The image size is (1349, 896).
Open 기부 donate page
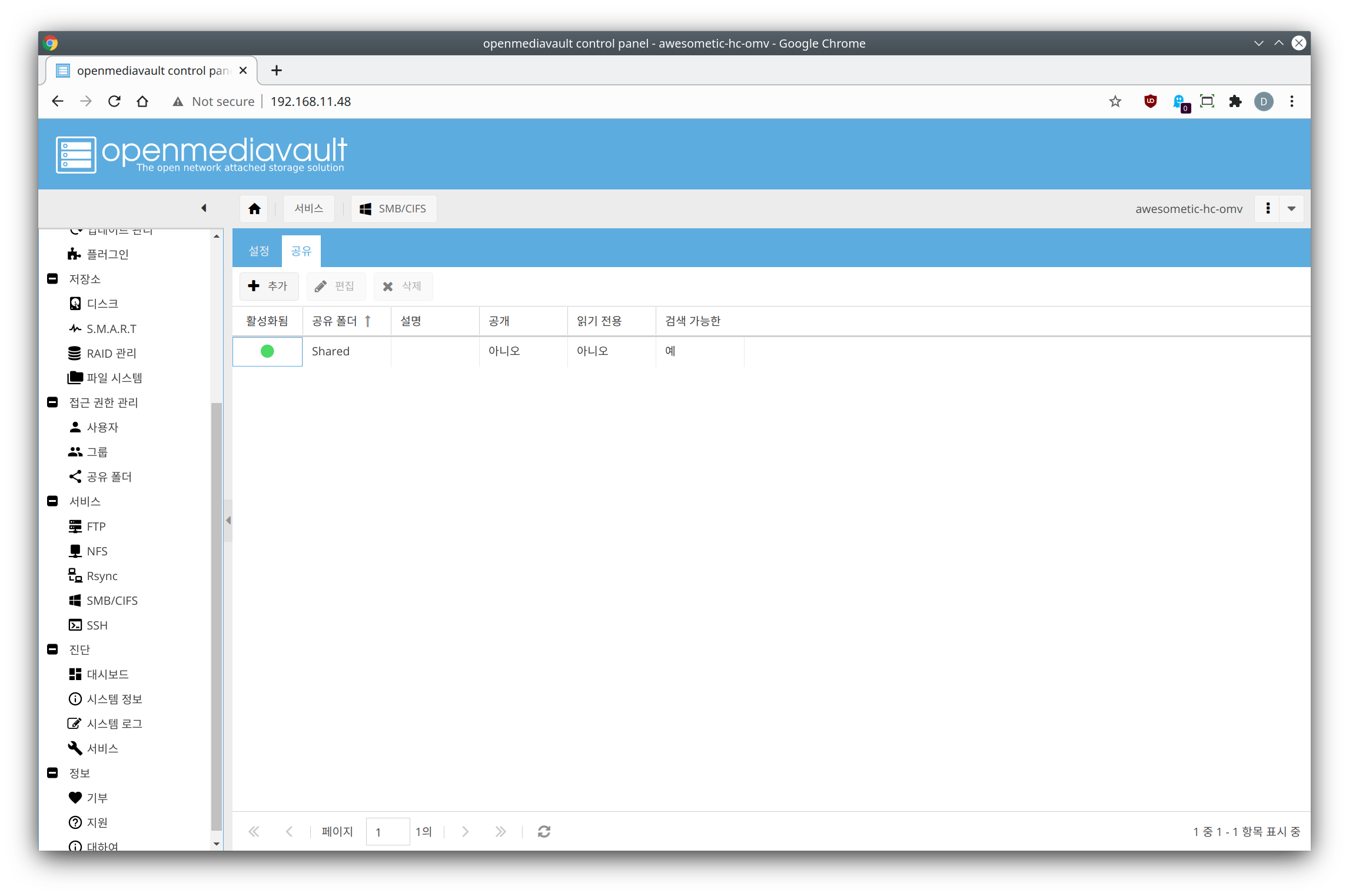89,798
